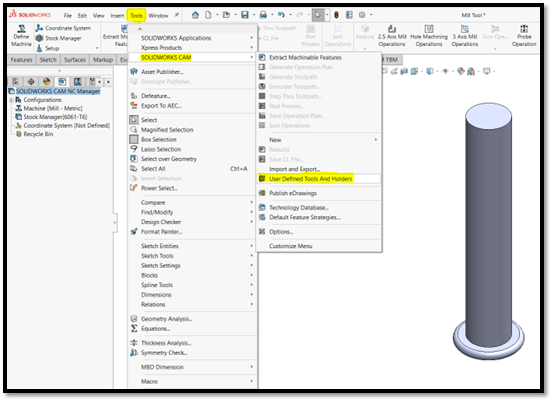Open Stock Manager from the ribbon
The image size is (553, 402).
tap(59, 38)
